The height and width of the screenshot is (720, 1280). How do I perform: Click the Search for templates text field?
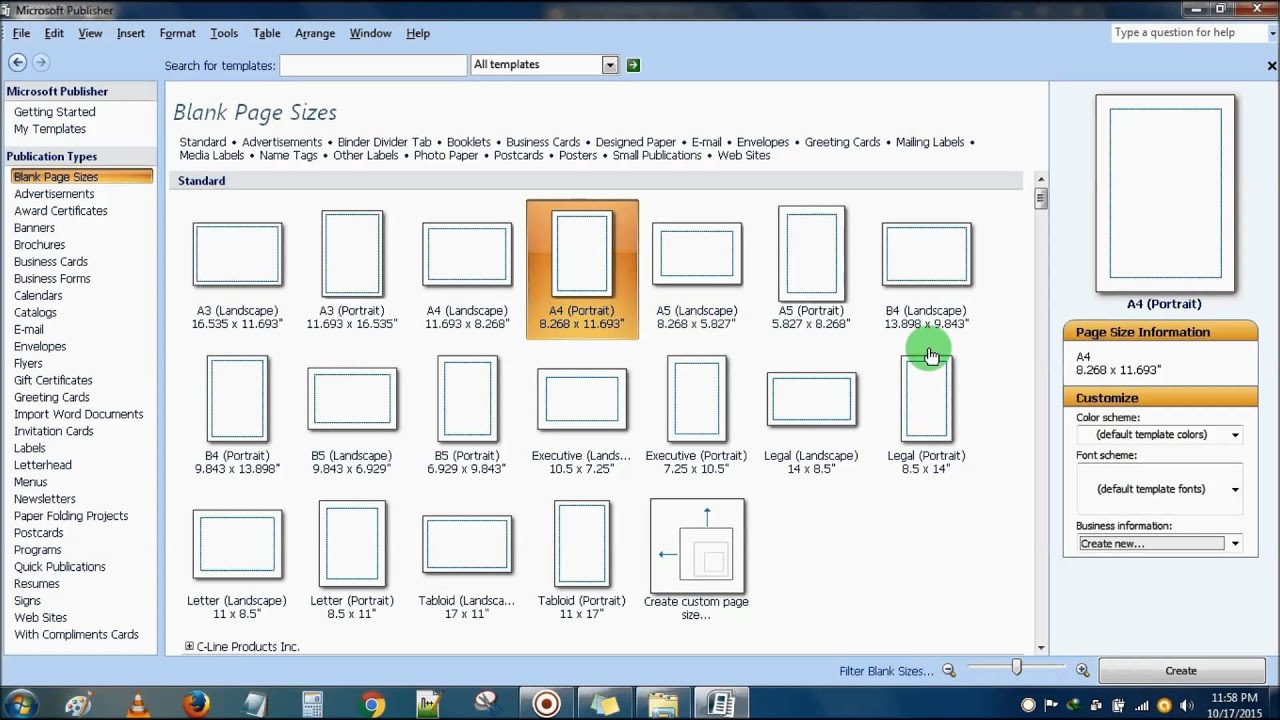[x=373, y=65]
